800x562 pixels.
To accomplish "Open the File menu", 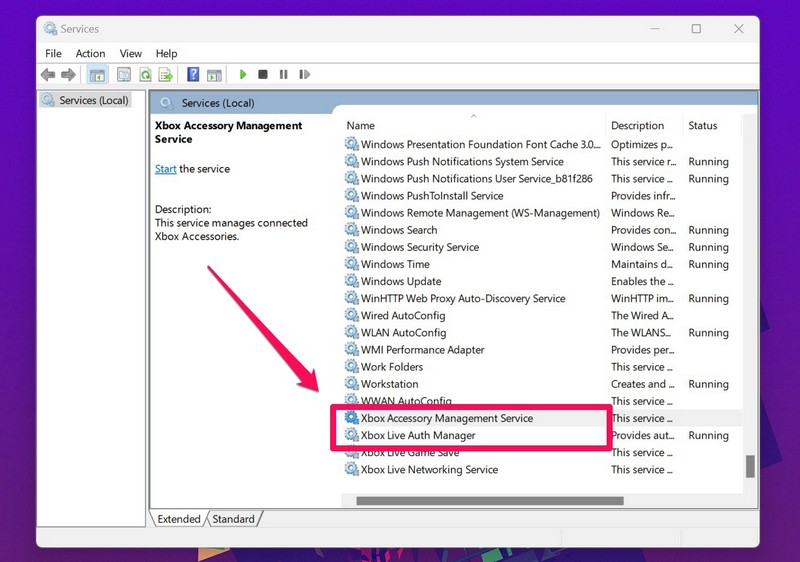I will click(53, 54).
